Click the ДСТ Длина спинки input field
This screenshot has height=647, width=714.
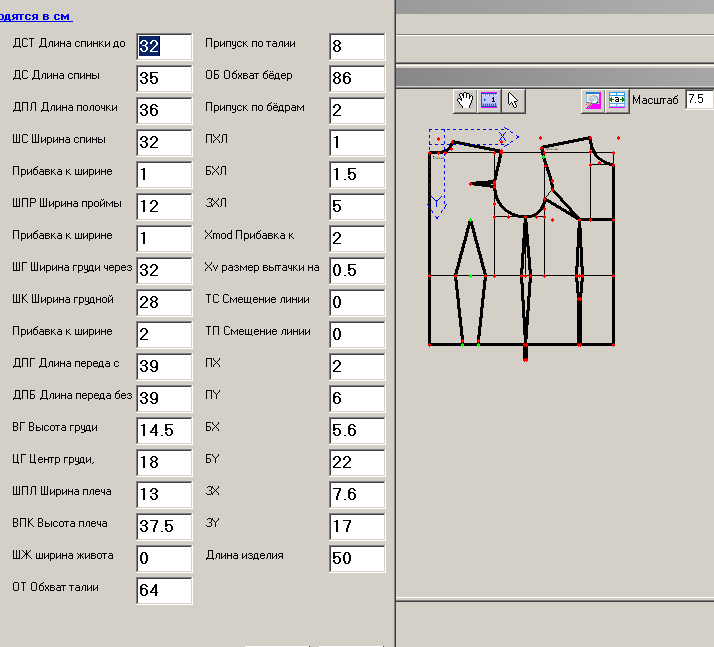(x=164, y=46)
